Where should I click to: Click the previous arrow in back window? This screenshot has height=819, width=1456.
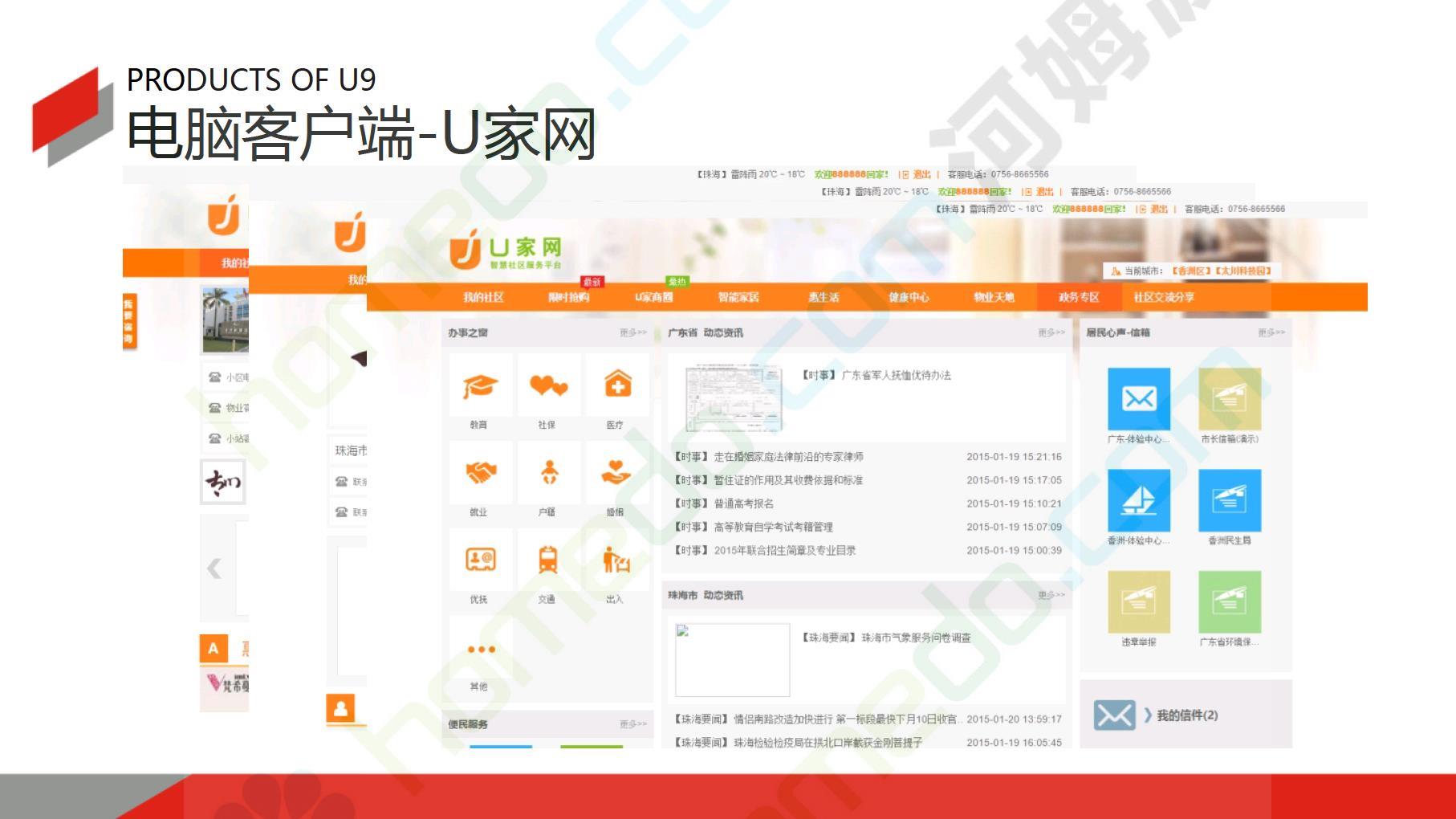[214, 569]
